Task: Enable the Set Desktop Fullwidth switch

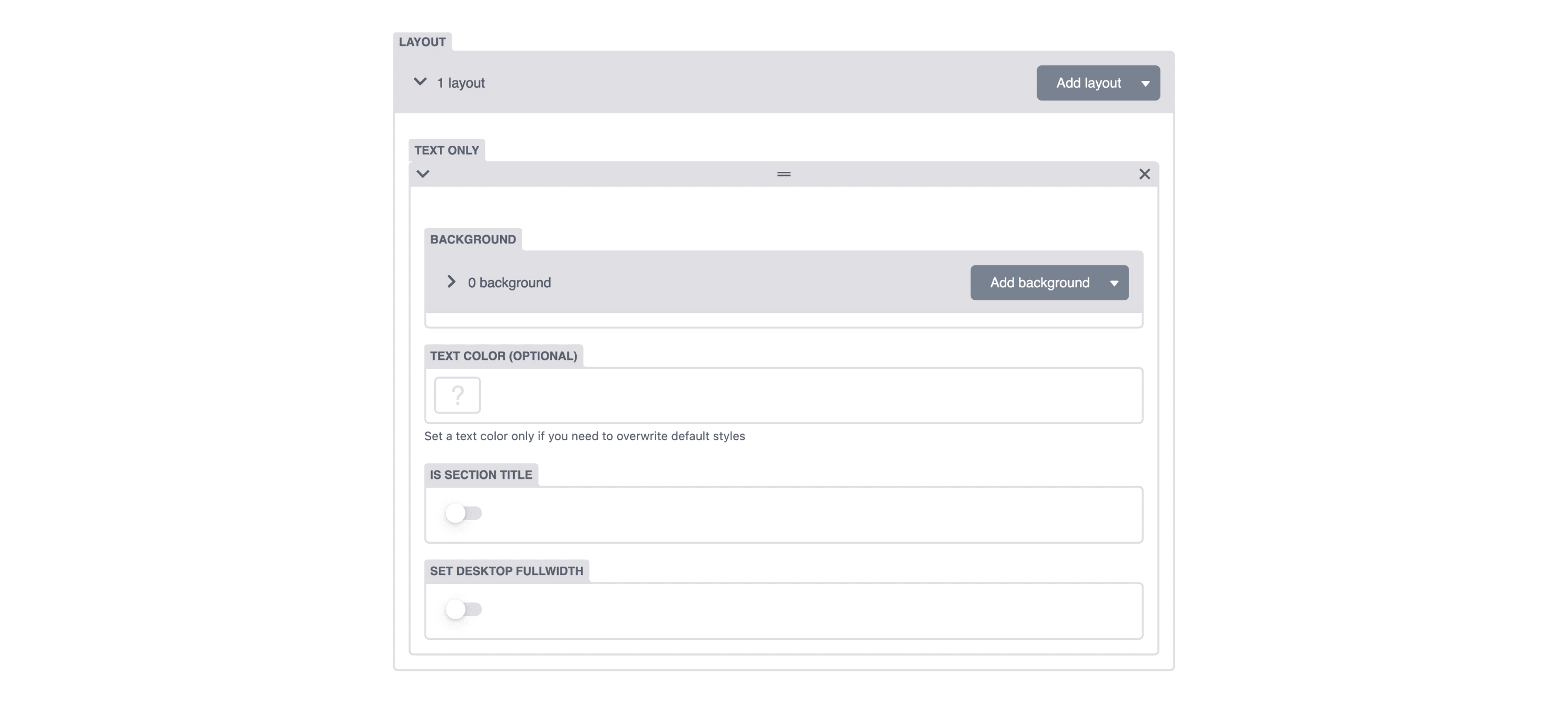Action: click(x=463, y=610)
